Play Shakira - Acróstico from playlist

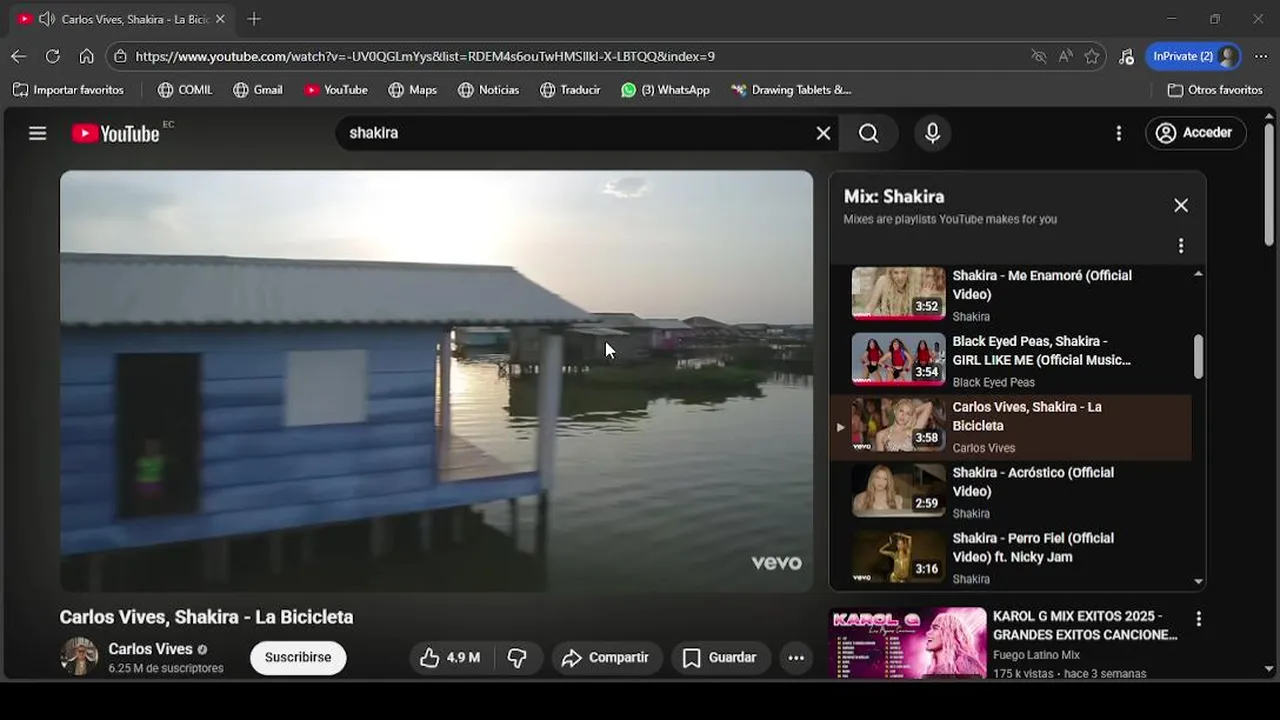[x=1020, y=492]
